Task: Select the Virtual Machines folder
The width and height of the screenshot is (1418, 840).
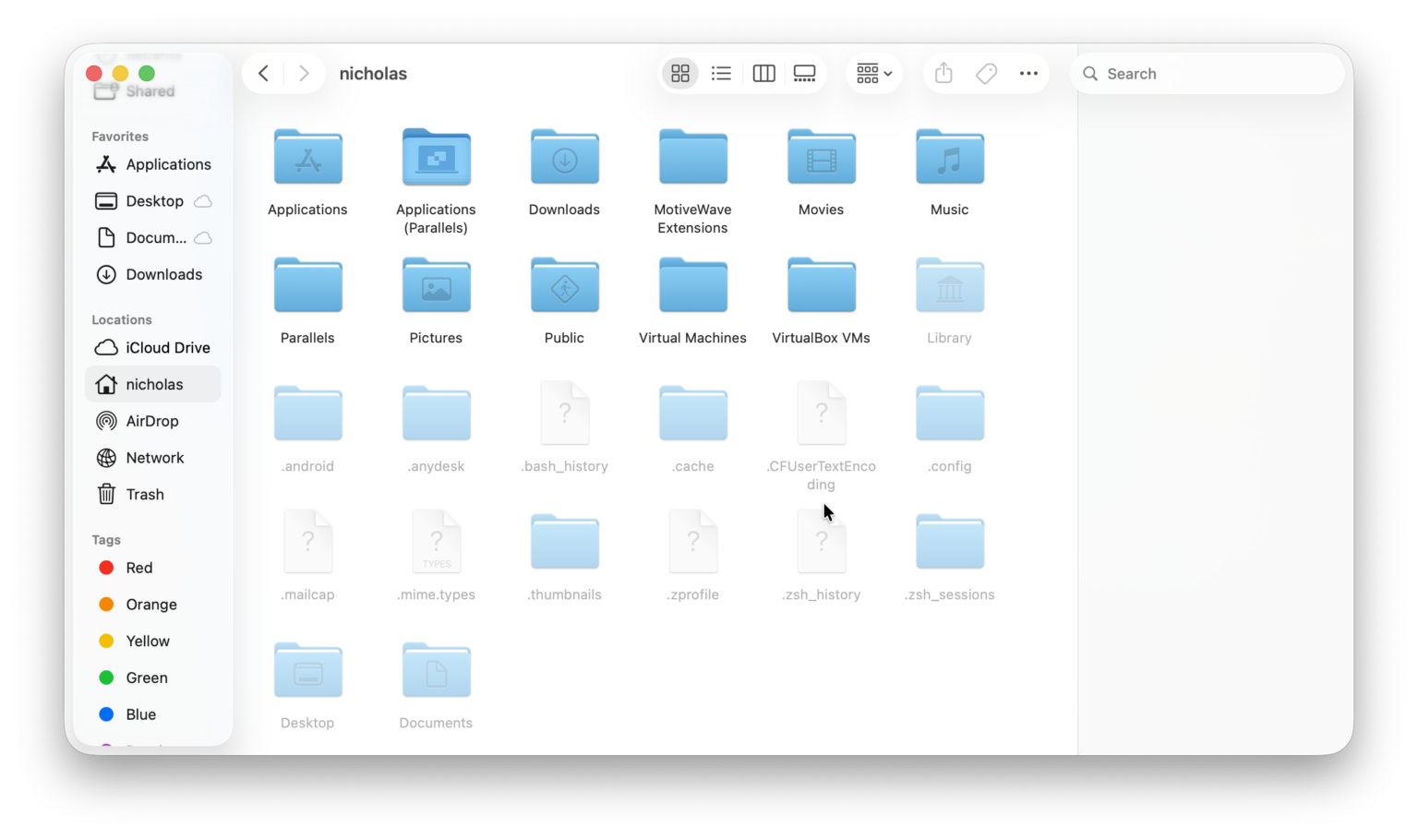Action: tap(693, 285)
